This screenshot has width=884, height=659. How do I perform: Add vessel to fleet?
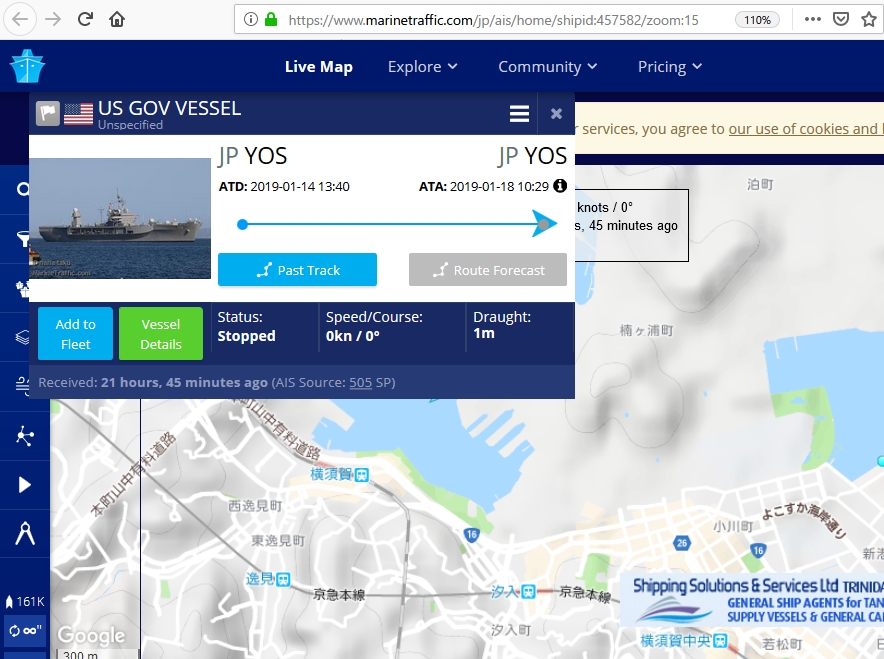tap(75, 334)
